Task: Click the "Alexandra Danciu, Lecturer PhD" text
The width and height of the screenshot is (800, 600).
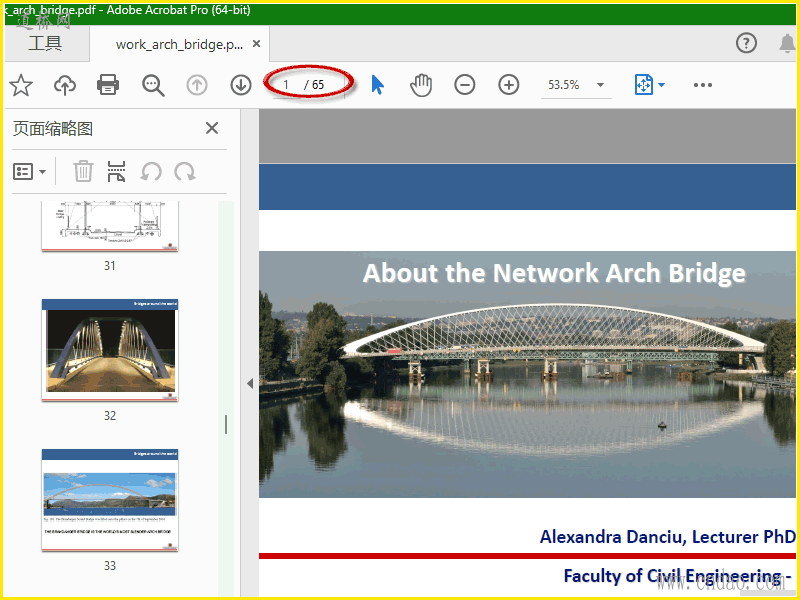Action: pos(667,537)
